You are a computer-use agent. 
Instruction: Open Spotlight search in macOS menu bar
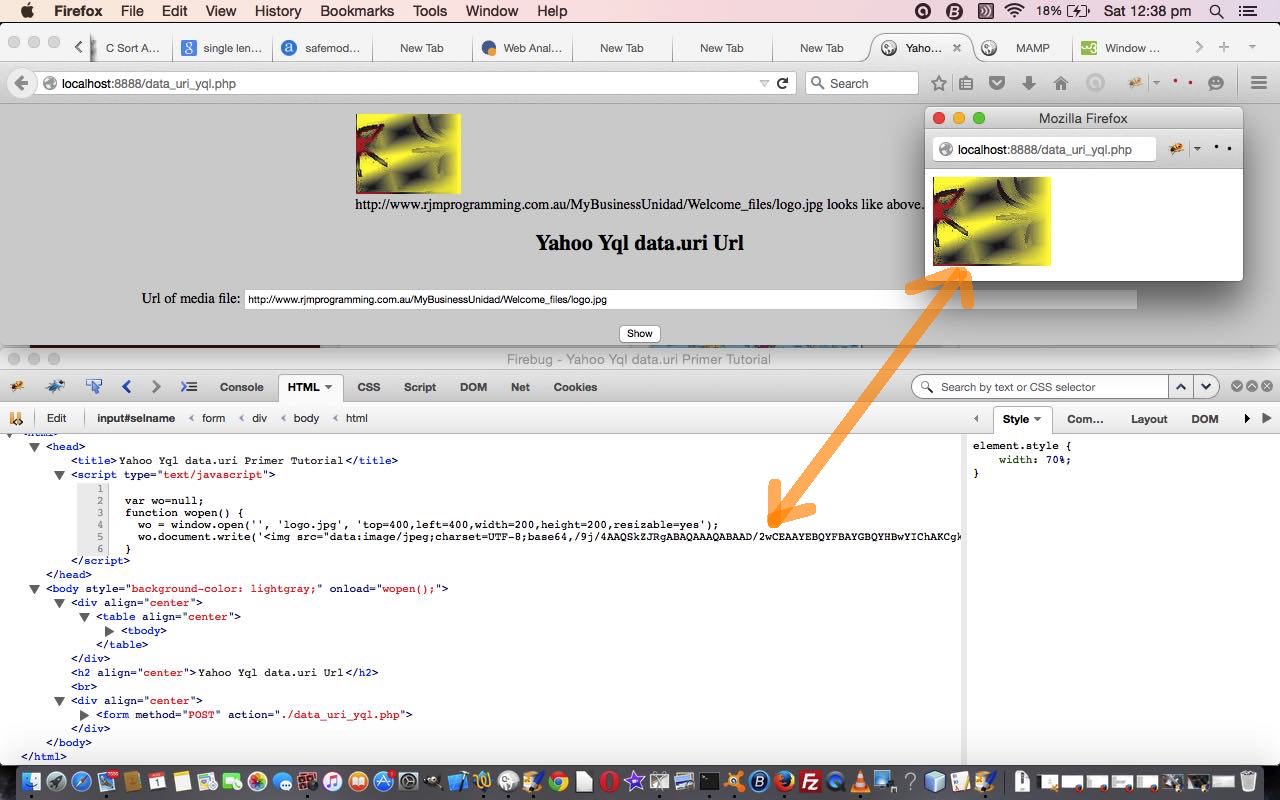click(1217, 11)
